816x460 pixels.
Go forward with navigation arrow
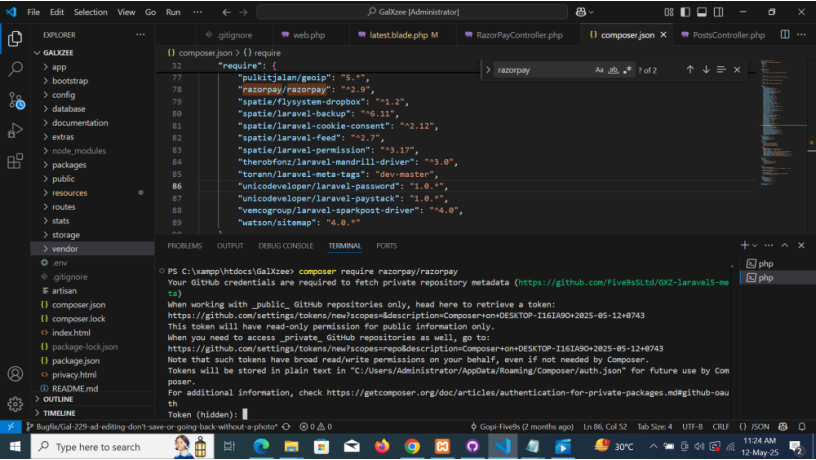point(243,12)
